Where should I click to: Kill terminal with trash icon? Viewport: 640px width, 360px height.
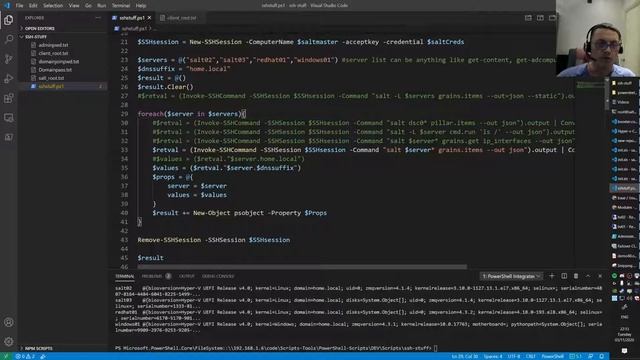pyautogui.click(x=576, y=276)
